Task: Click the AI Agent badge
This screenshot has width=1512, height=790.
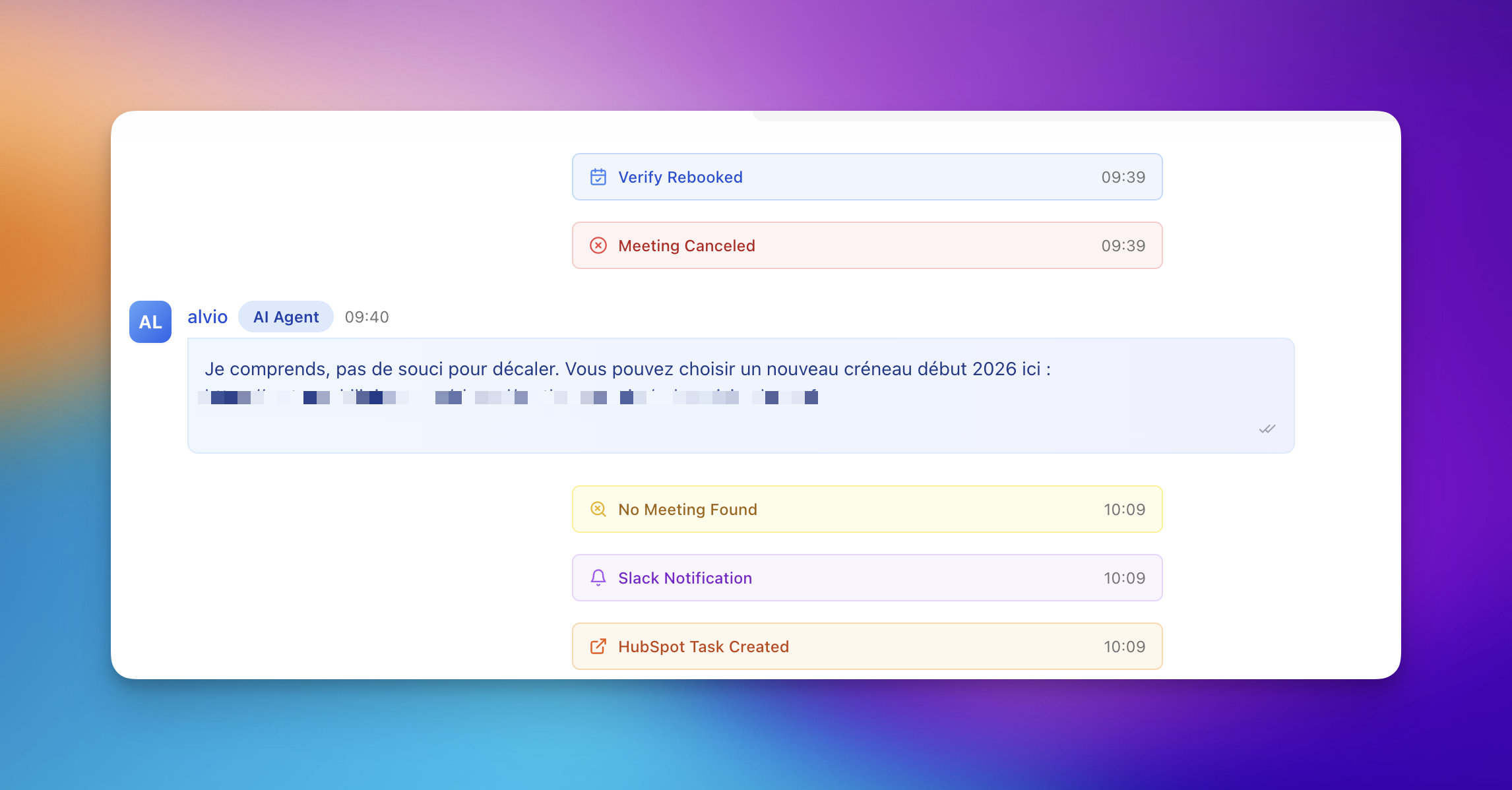Action: 286,317
